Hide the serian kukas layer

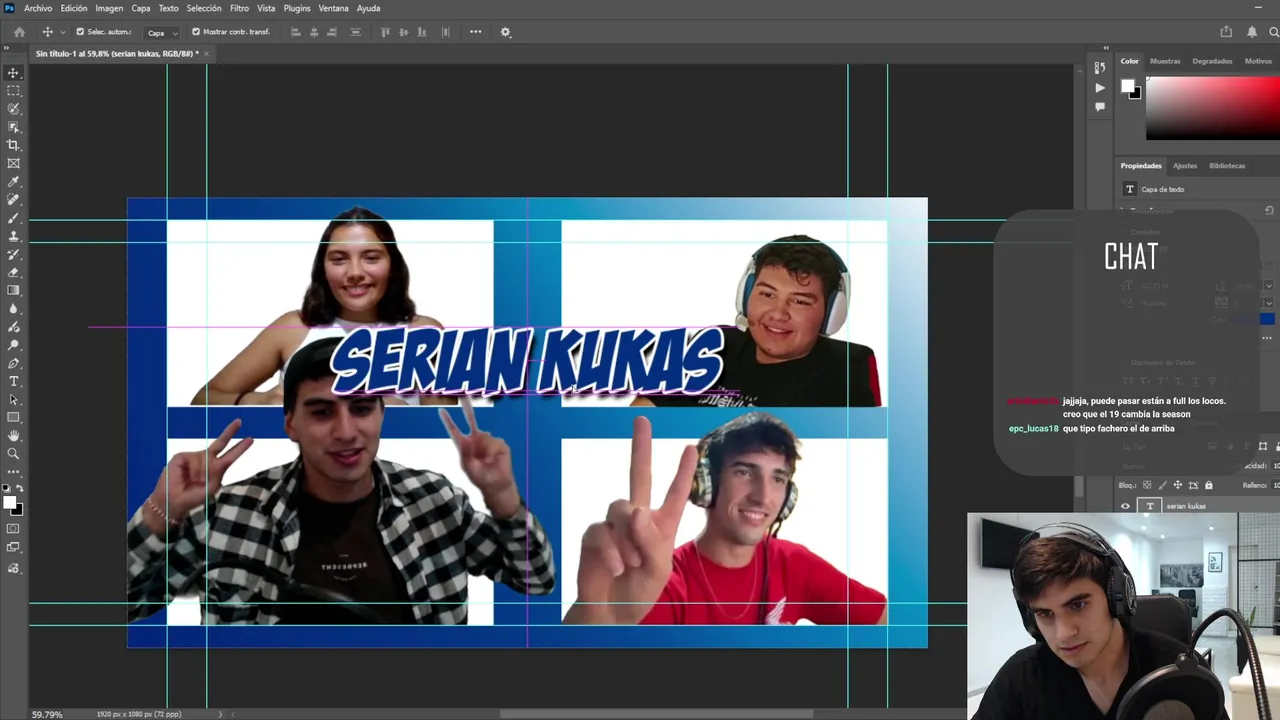click(1125, 506)
